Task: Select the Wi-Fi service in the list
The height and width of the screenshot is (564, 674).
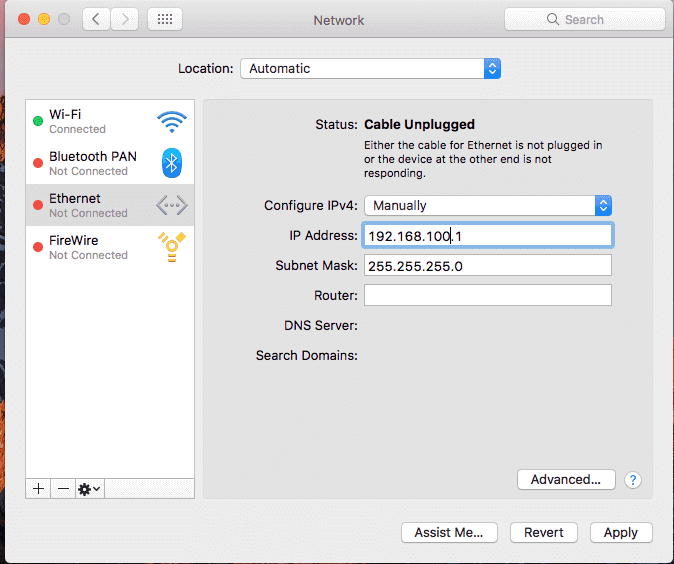Action: [x=110, y=121]
